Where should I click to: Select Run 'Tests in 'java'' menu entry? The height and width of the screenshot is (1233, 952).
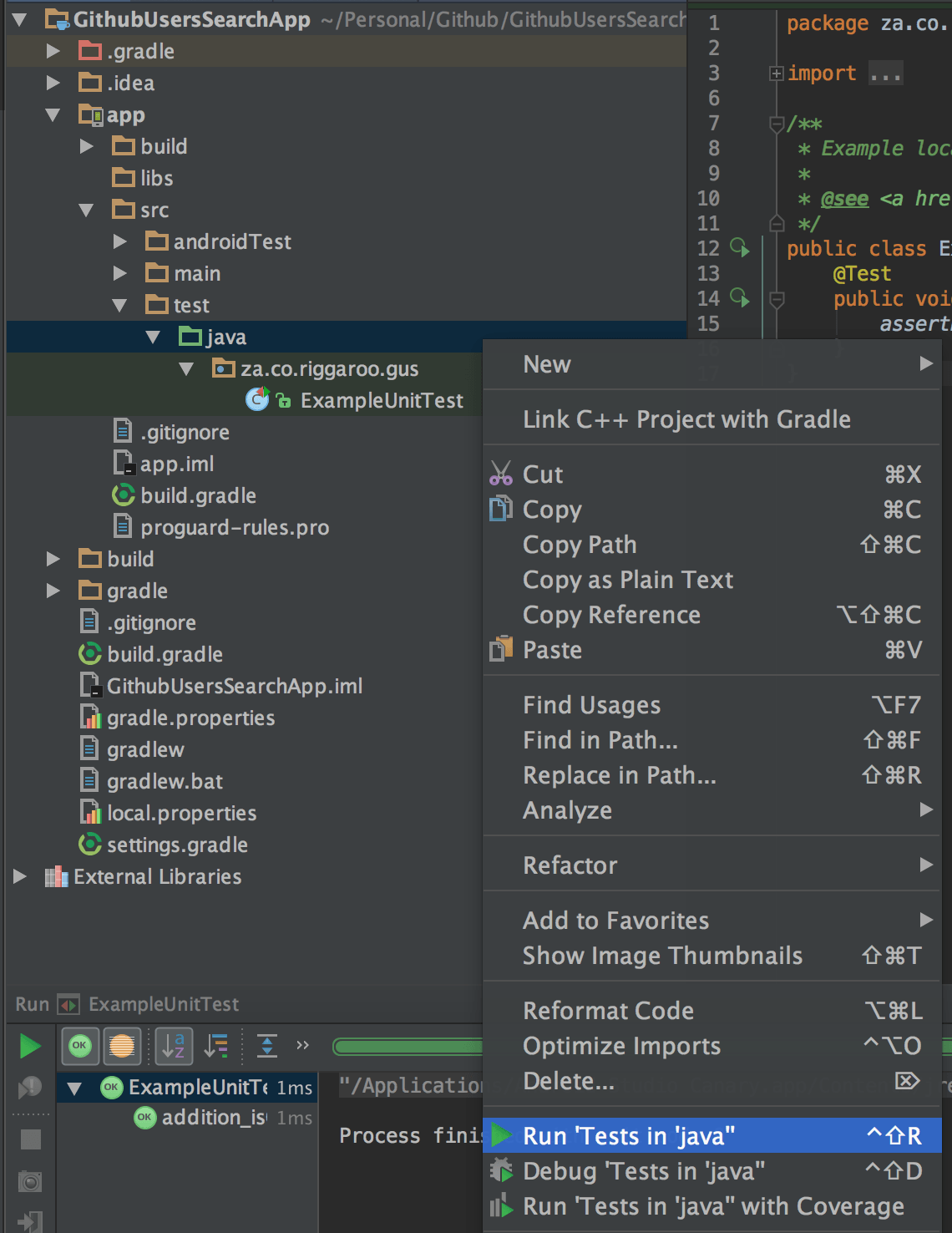click(x=629, y=1135)
